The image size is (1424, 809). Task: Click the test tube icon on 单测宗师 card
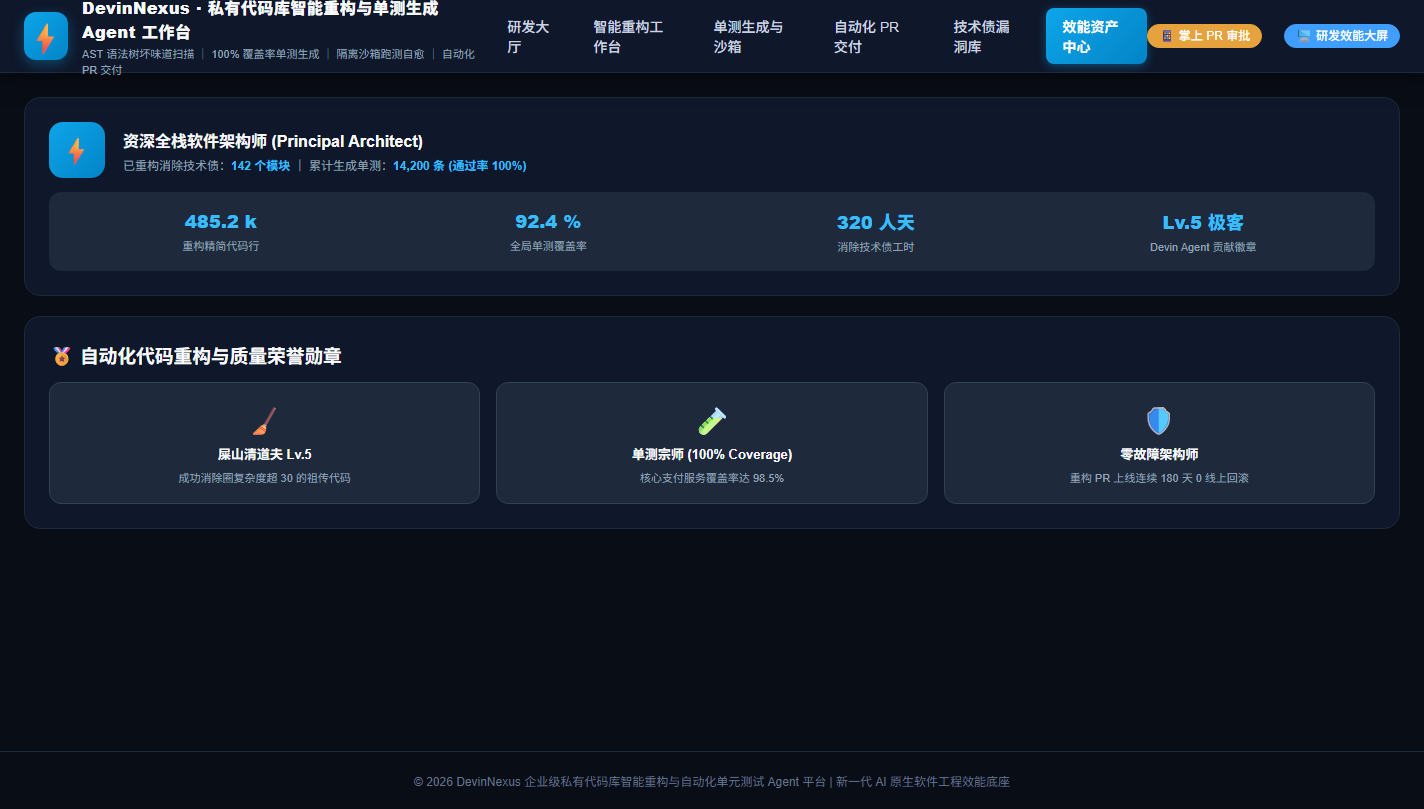712,421
